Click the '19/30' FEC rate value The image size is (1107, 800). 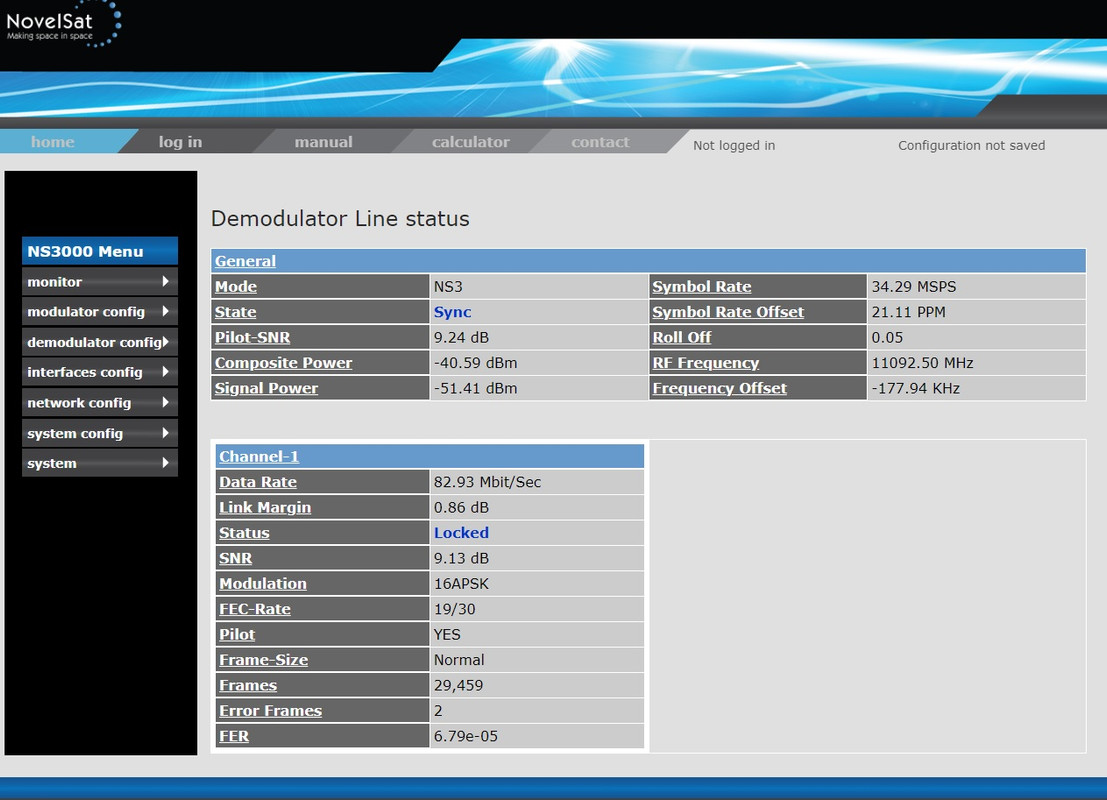point(455,609)
